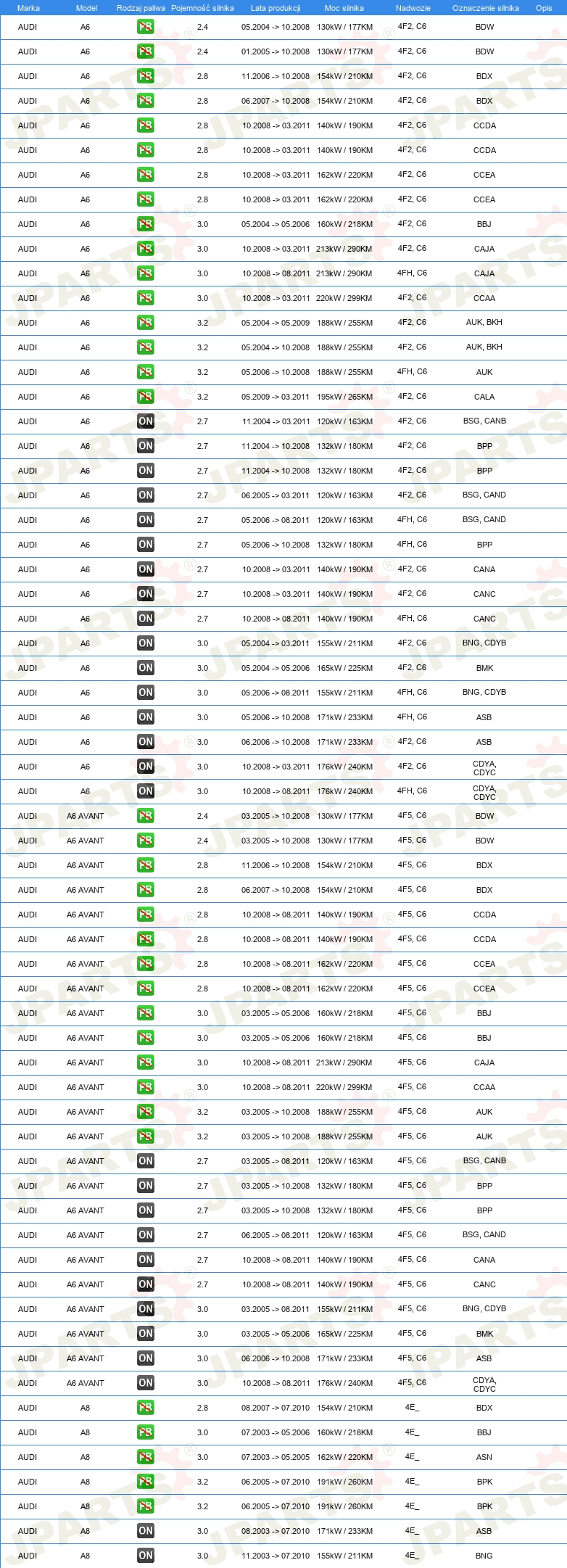Click the ON diesel icon for A6 Avant BMK 165kW
The image size is (567, 1568).
pyautogui.click(x=145, y=1334)
